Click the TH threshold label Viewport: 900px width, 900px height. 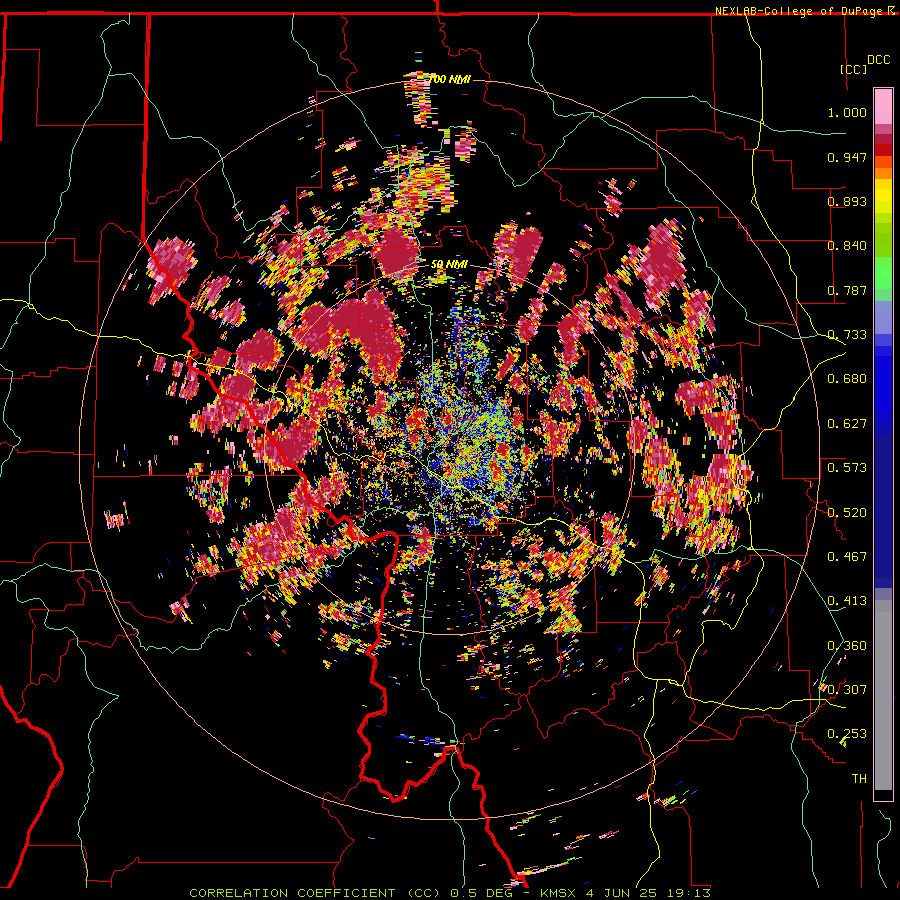[x=859, y=779]
